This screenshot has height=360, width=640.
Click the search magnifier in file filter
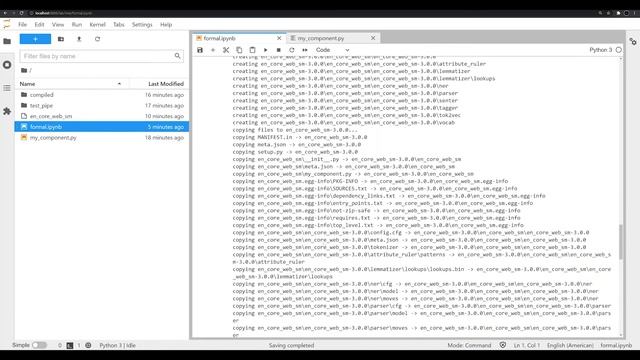177,56
